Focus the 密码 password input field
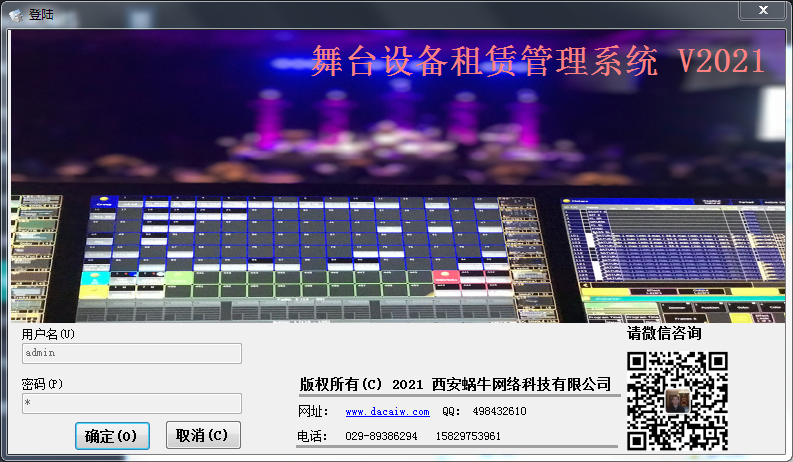This screenshot has width=793, height=462. (131, 403)
